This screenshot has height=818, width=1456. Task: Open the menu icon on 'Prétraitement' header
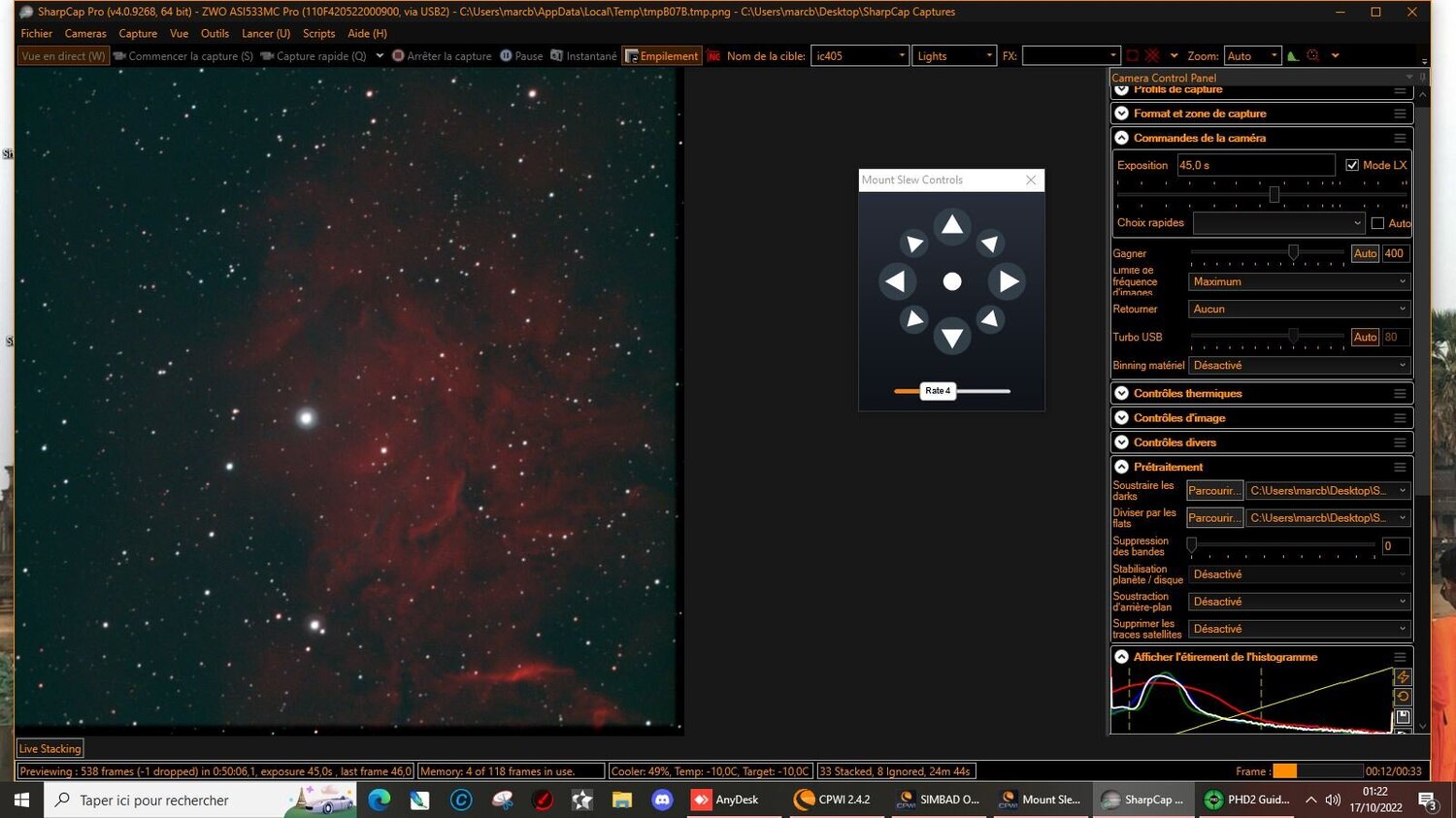pyautogui.click(x=1400, y=467)
